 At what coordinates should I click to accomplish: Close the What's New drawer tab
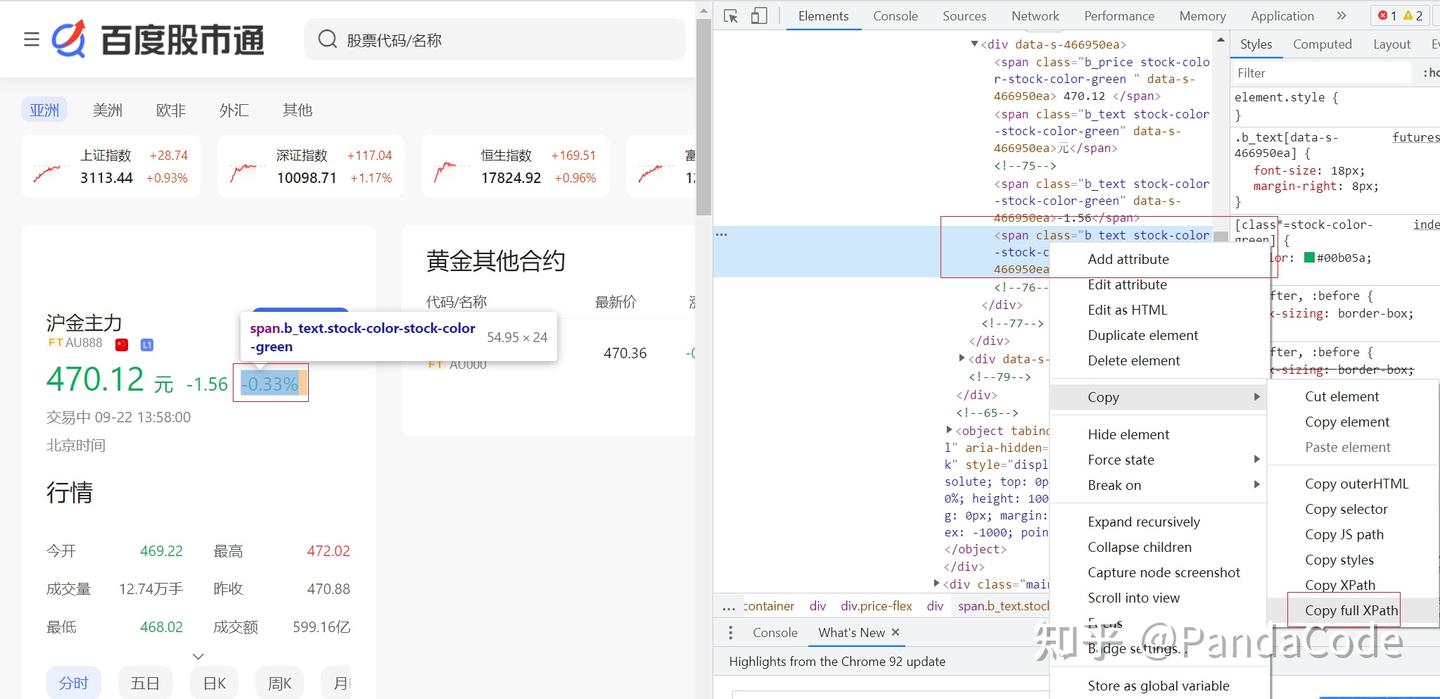[x=895, y=632]
